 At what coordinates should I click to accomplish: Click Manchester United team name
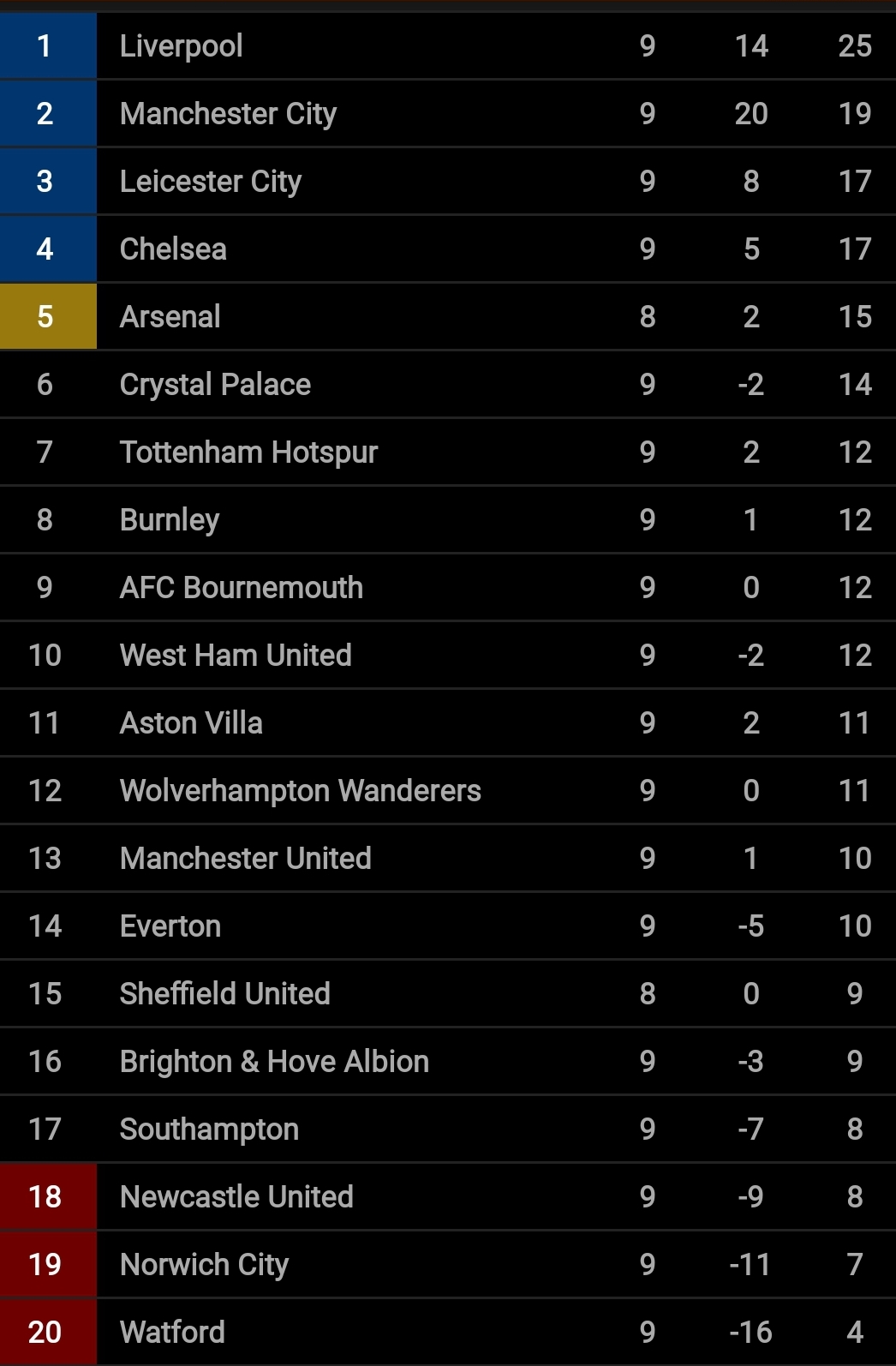(245, 858)
